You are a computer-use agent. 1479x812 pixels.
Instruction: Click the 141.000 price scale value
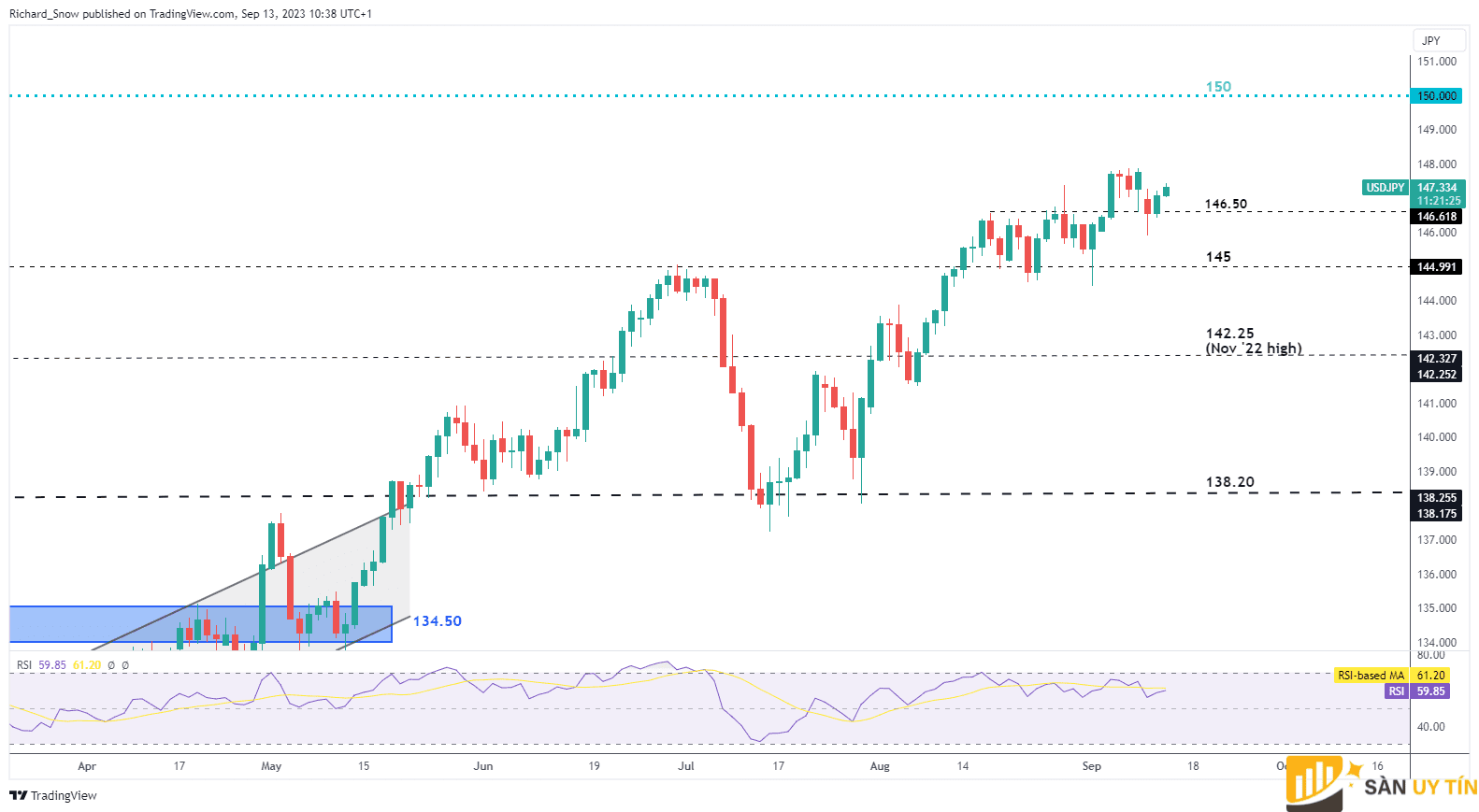pyautogui.click(x=1437, y=404)
